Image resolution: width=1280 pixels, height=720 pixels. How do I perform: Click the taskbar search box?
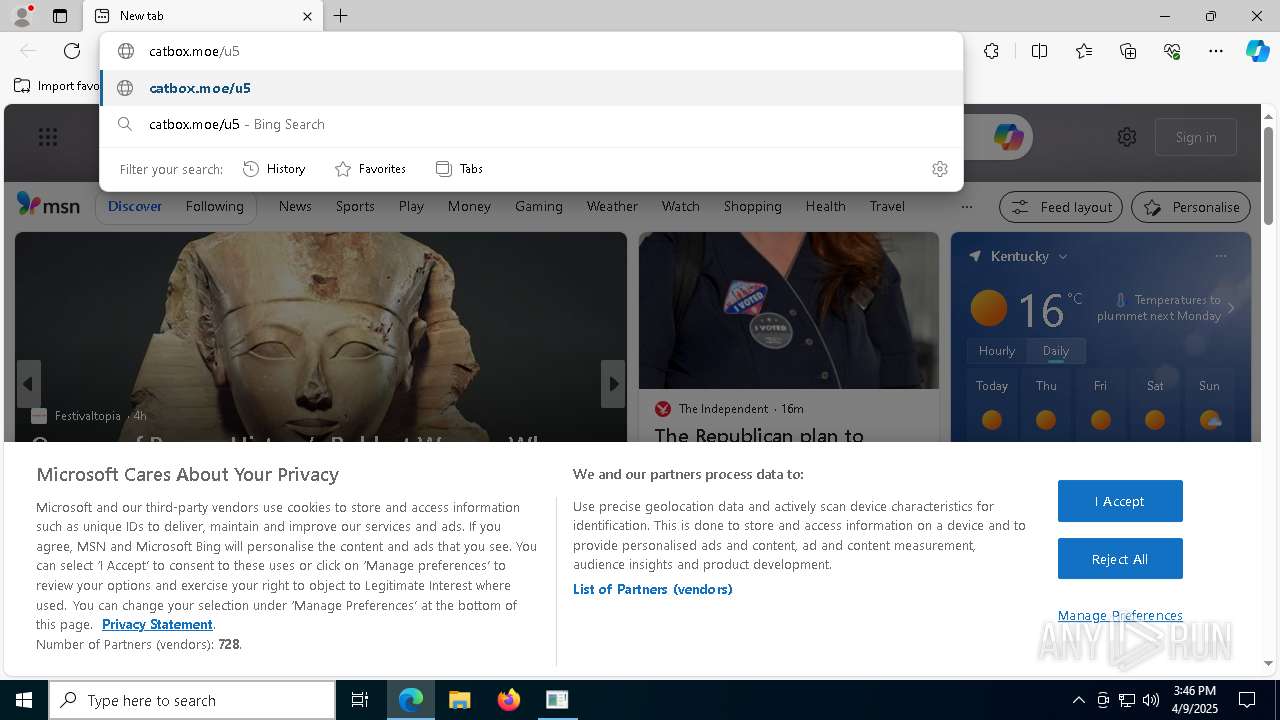click(x=192, y=700)
